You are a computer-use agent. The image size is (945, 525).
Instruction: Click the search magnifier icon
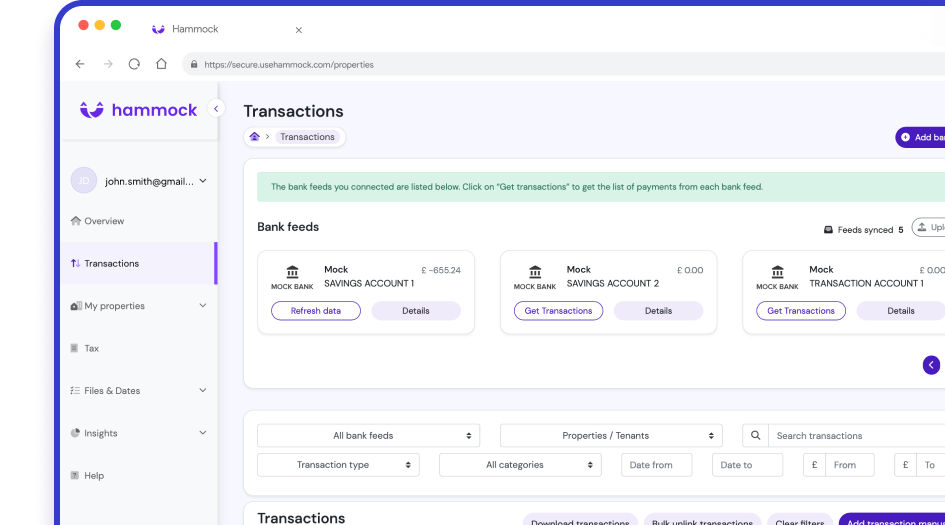pyautogui.click(x=756, y=436)
